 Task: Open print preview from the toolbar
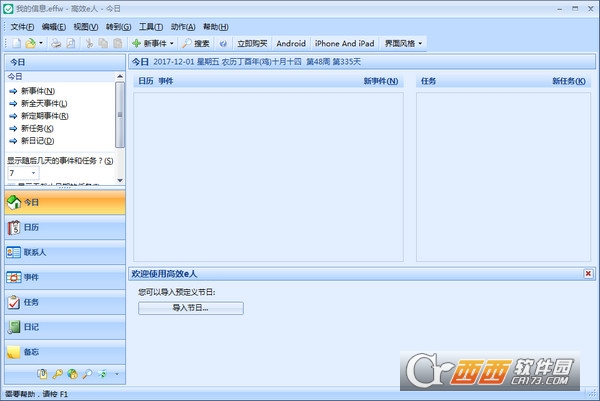click(x=71, y=43)
